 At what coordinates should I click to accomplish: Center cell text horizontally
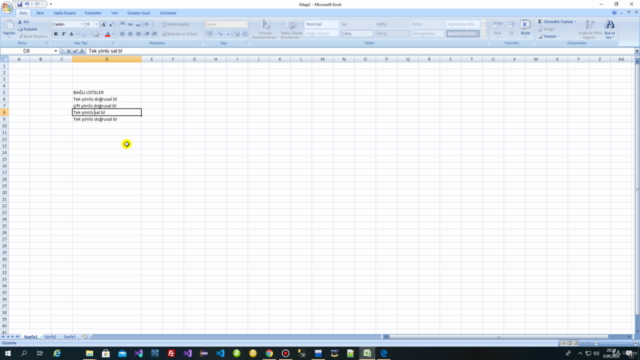tap(130, 34)
